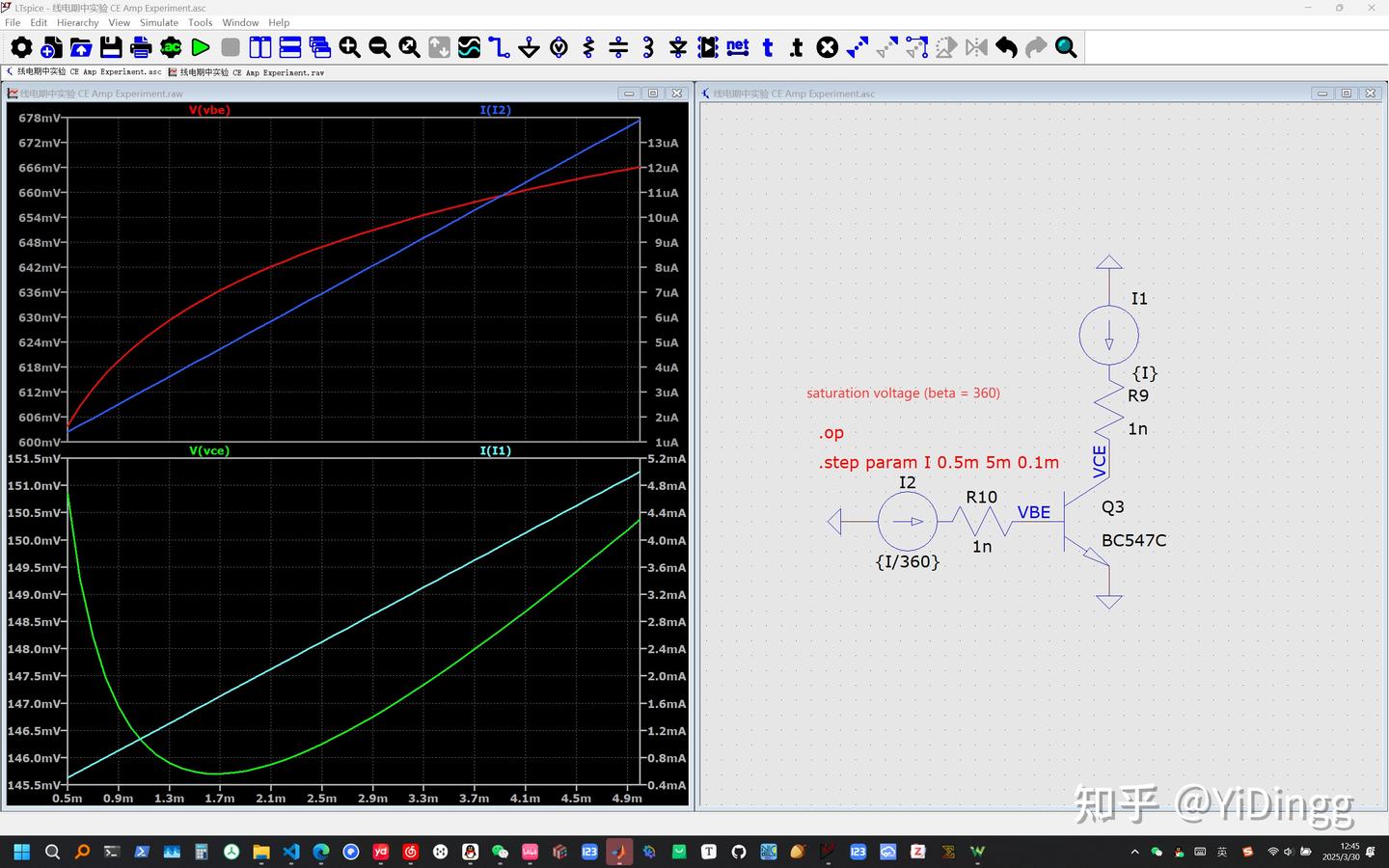Tile windows vertically using toolbar icon

(260, 47)
